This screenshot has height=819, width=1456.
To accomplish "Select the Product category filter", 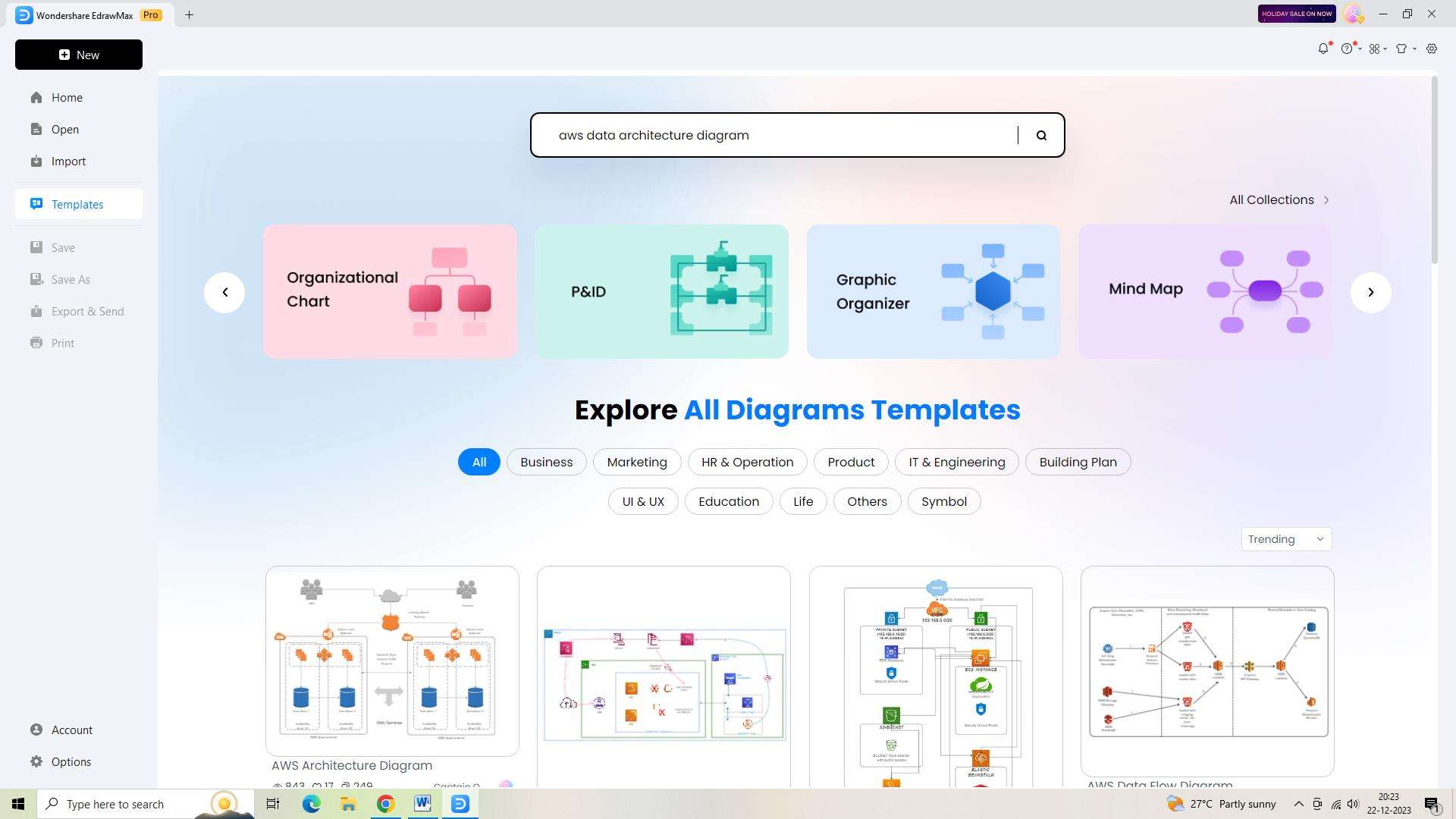I will pos(851,462).
